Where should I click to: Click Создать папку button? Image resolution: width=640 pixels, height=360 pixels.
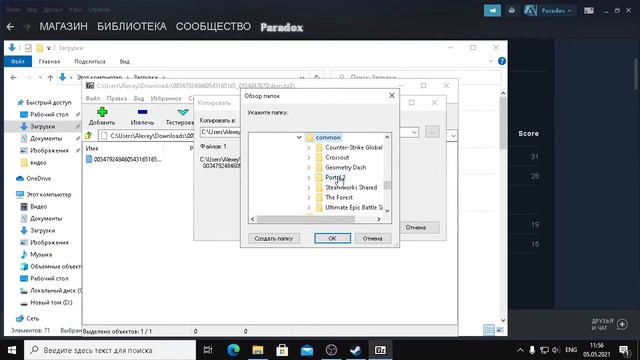click(x=274, y=238)
